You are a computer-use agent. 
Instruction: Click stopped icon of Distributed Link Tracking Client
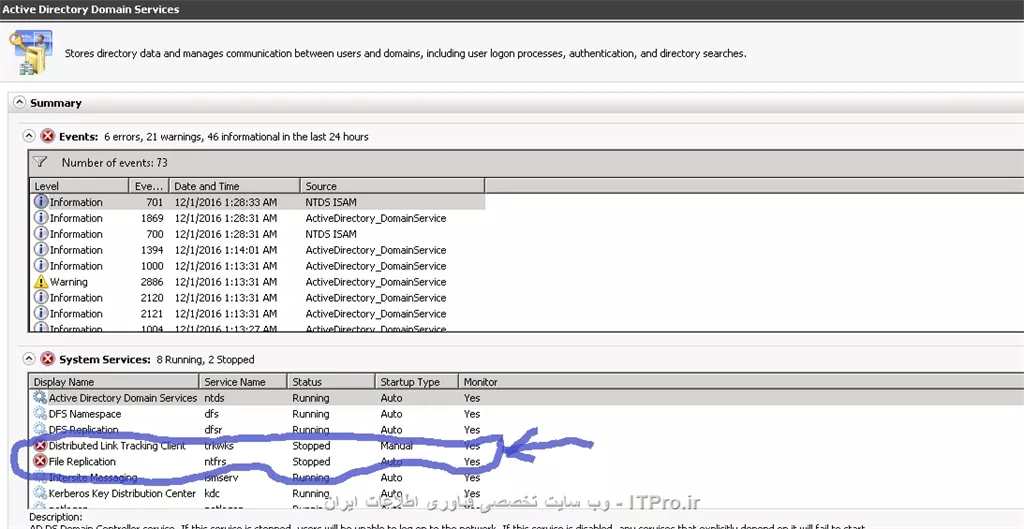pyautogui.click(x=40, y=445)
